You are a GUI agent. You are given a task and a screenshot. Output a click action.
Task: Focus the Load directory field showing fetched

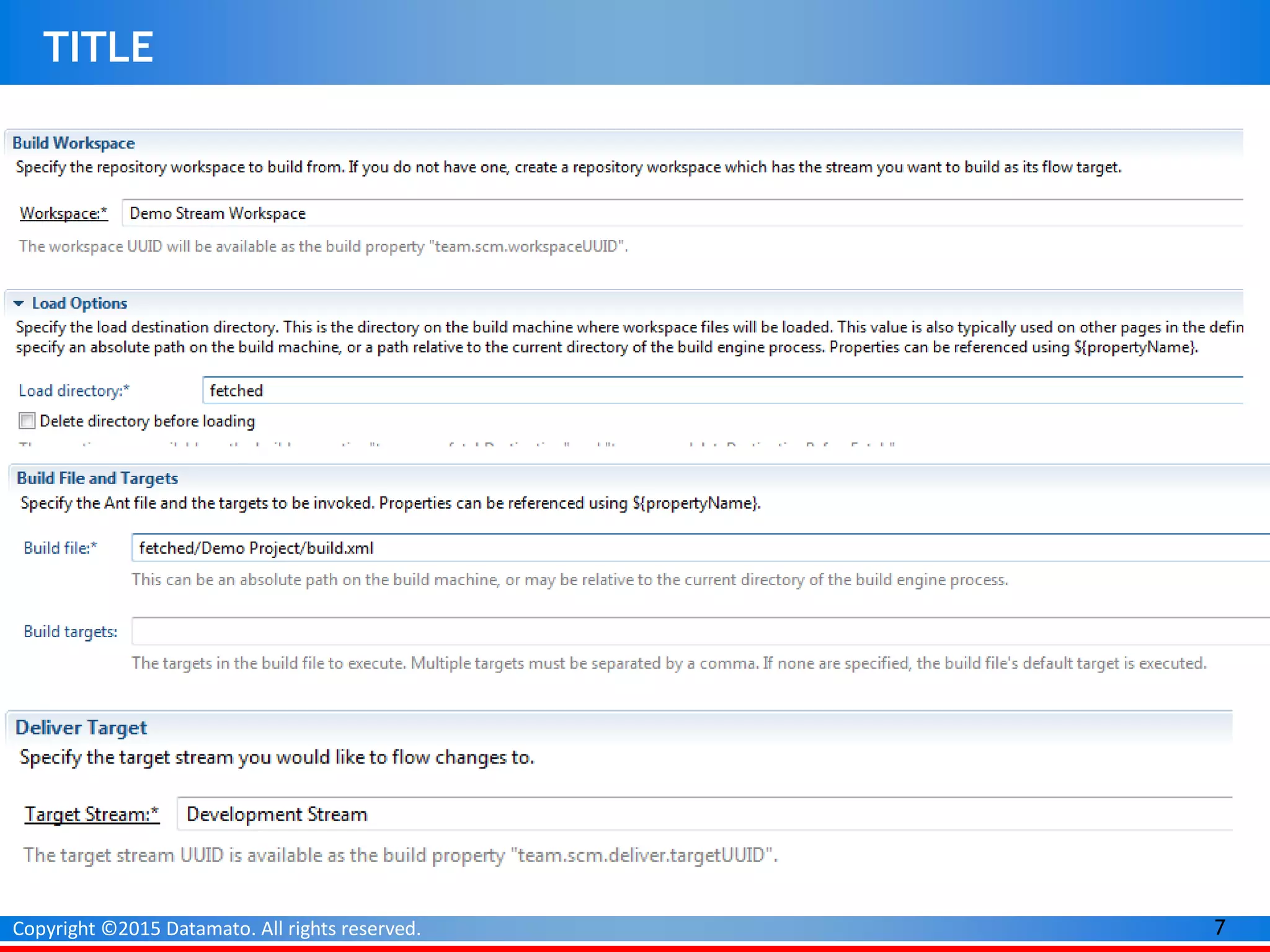coord(722,390)
